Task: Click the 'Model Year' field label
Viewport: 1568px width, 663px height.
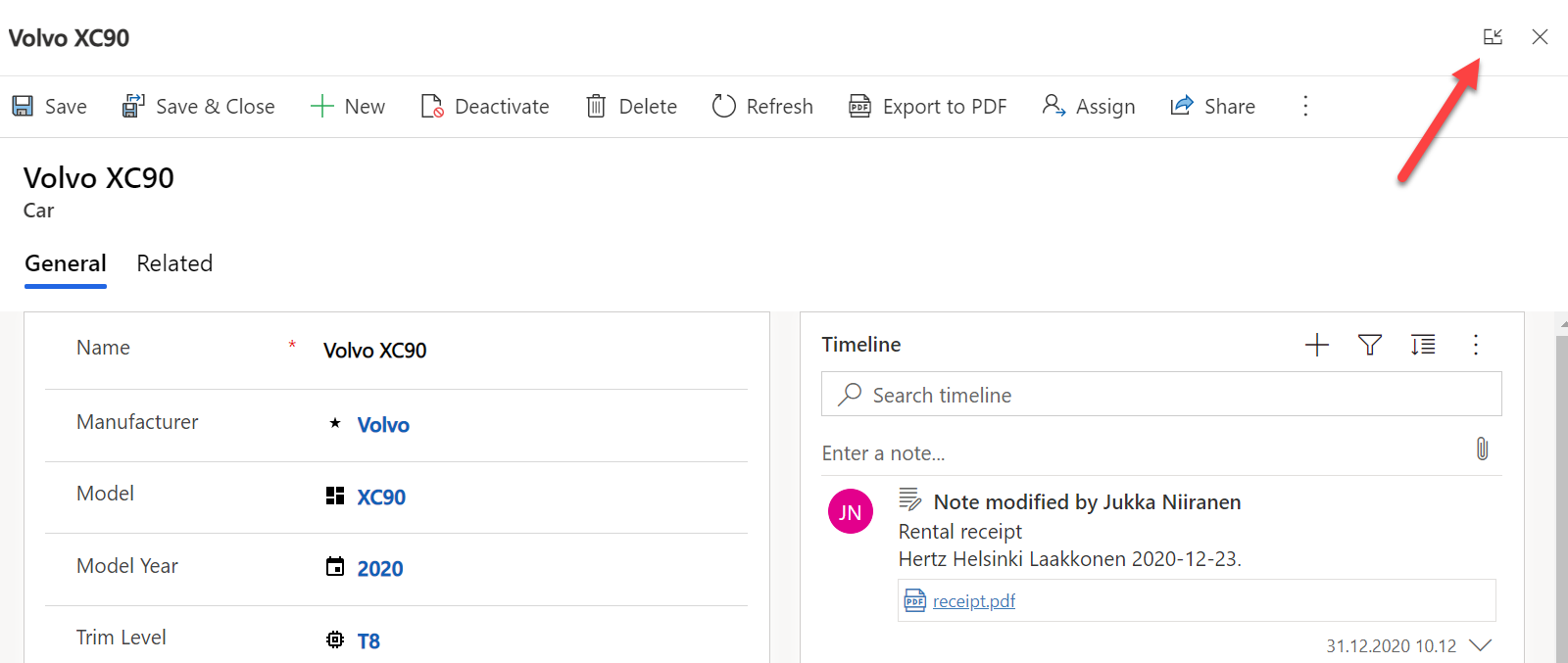Action: (x=127, y=566)
